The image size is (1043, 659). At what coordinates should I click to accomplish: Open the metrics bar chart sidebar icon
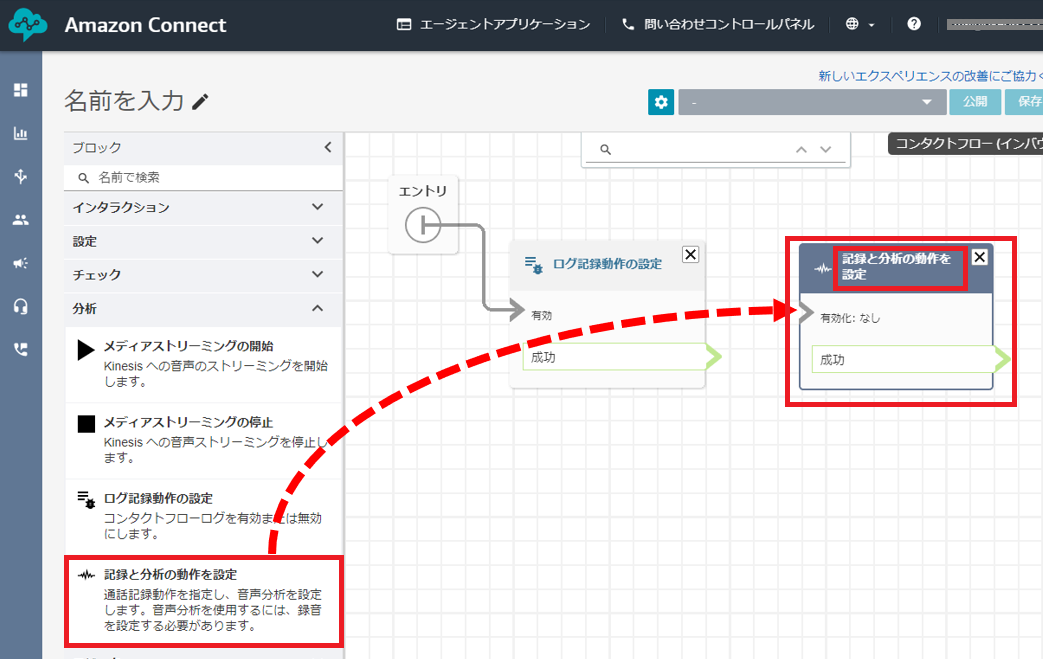point(21,133)
